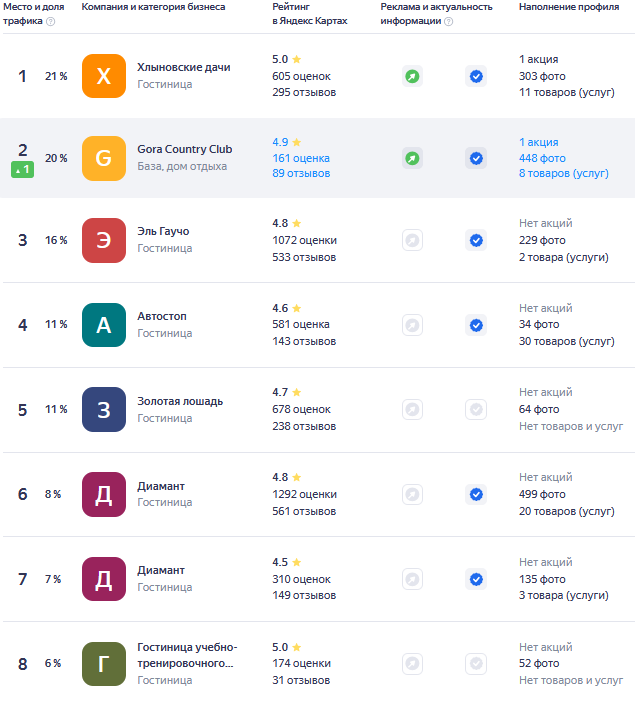Click 'Рейтинг в Яндекс Картах' column header

[x=309, y=14]
